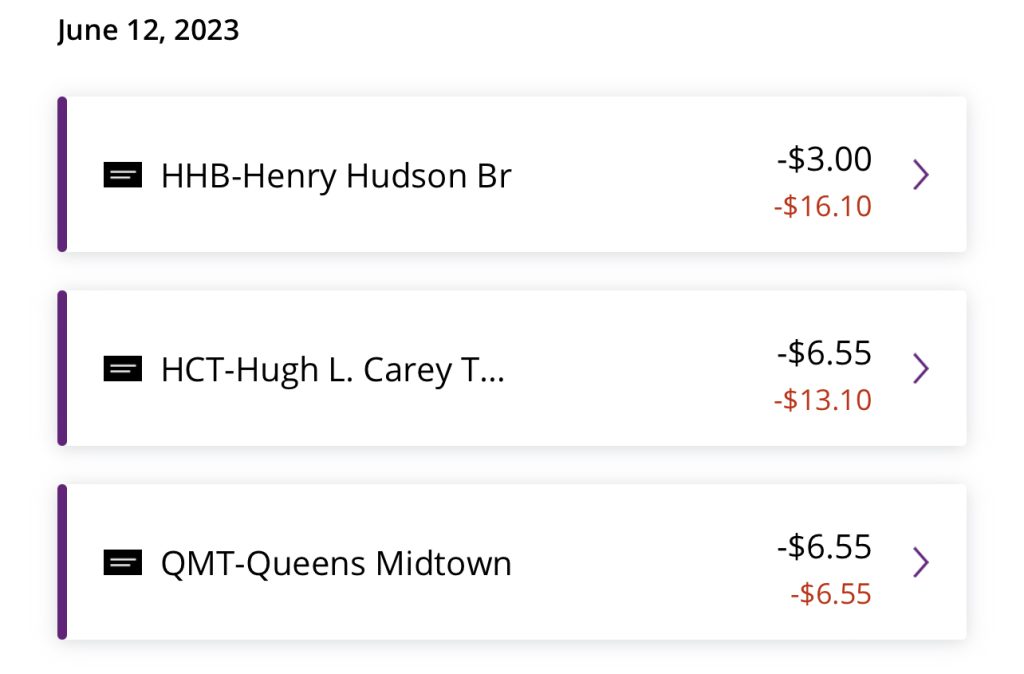Screen dimensions: 1024x674
Task: Expand the Queens Midtown transaction chevron
Action: (921, 562)
